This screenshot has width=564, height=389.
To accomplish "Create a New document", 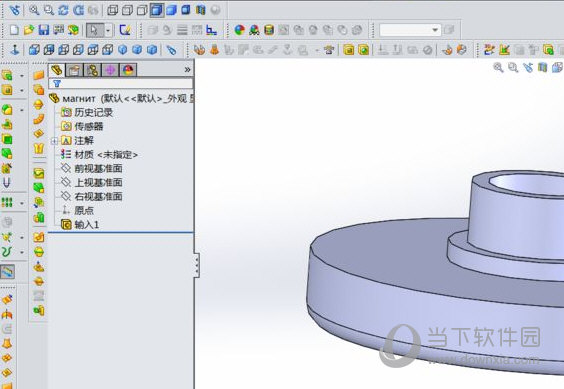I will click(x=14, y=30).
